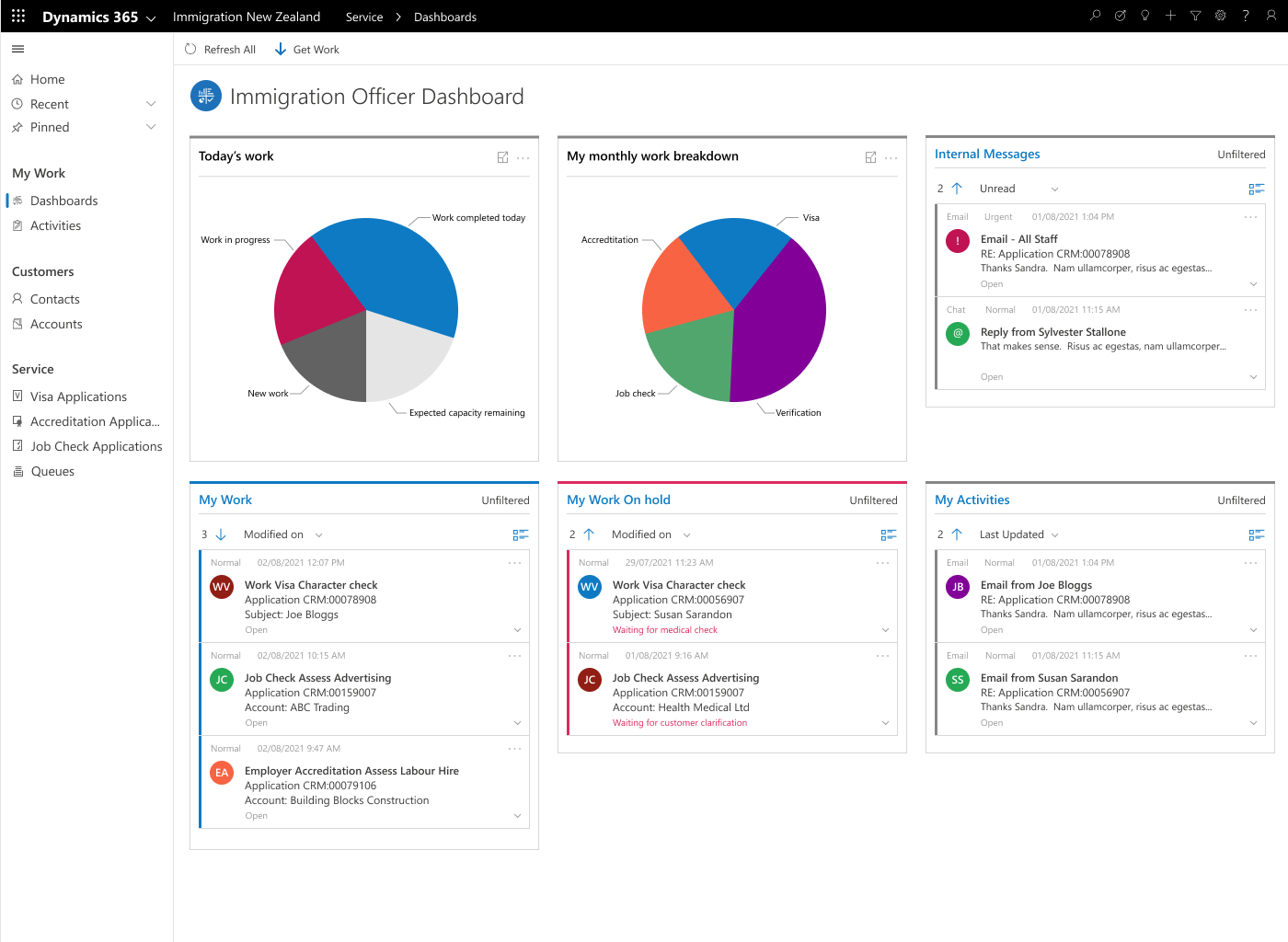Viewport: 1288px width, 942px height.
Task: Open the app launcher waffle icon
Action: click(17, 16)
